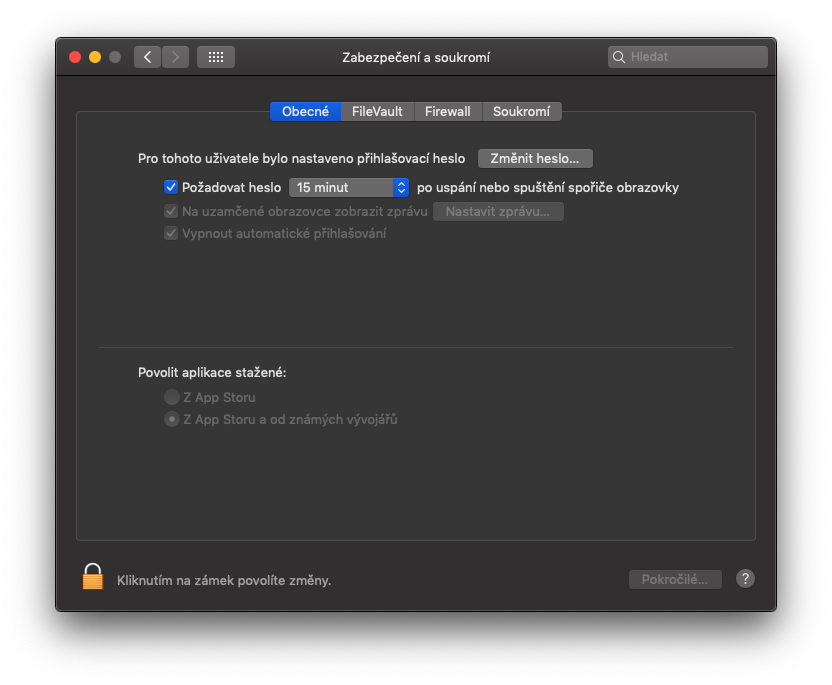Open the 15 minut delay dropdown
832x685 pixels.
[x=349, y=187]
